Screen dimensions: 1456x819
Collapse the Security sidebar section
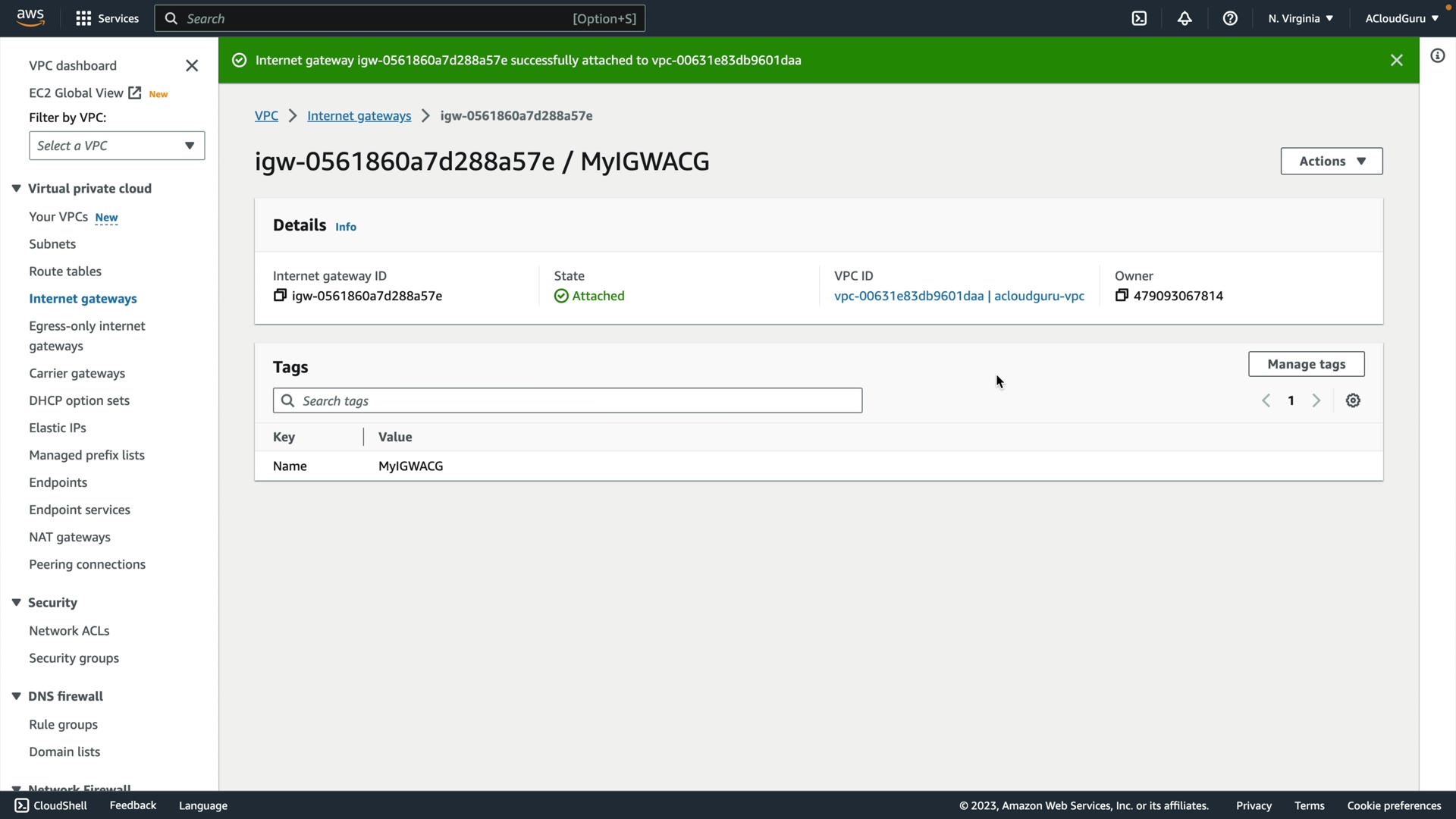pyautogui.click(x=16, y=603)
